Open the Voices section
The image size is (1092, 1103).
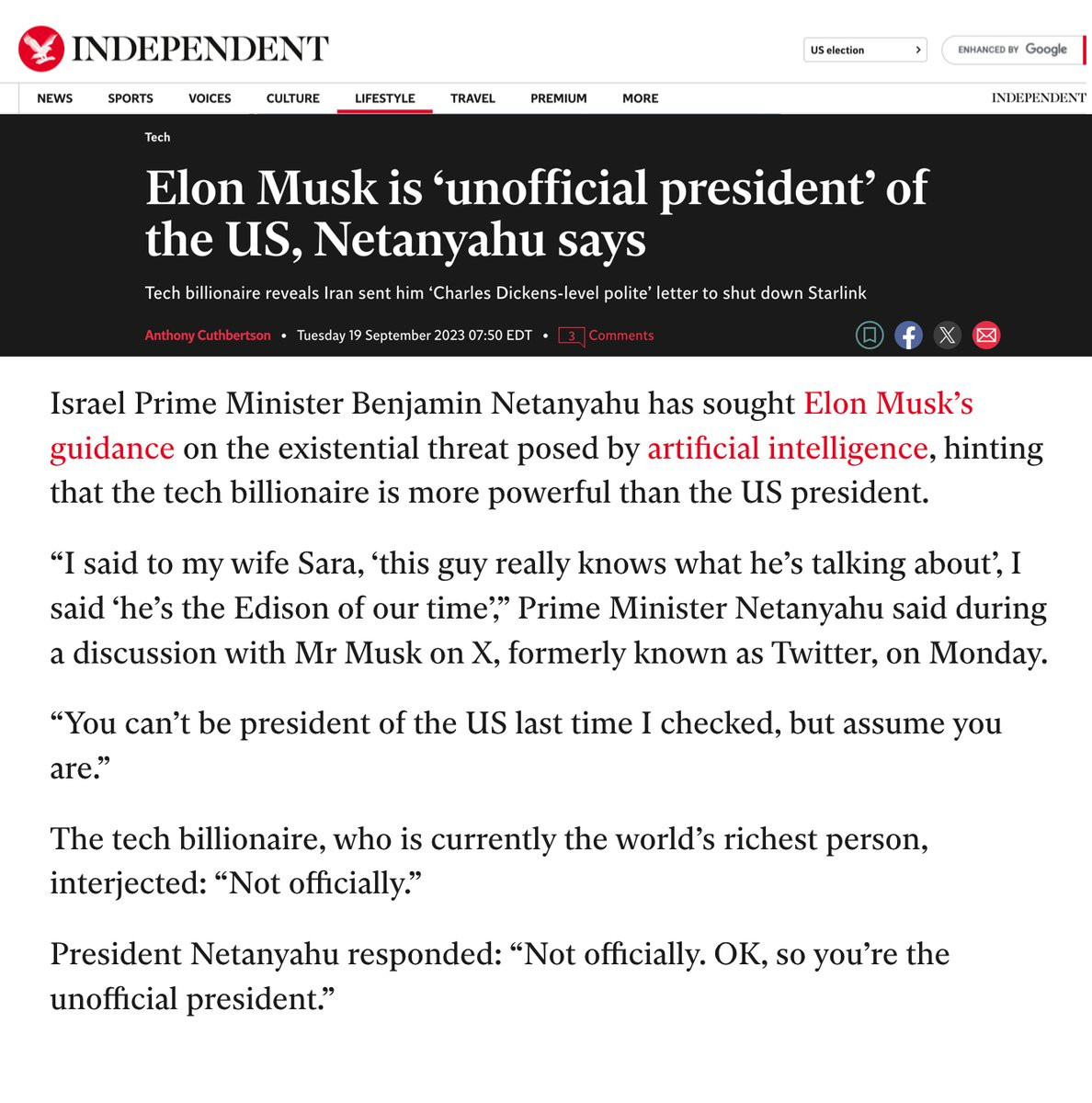pyautogui.click(x=210, y=98)
